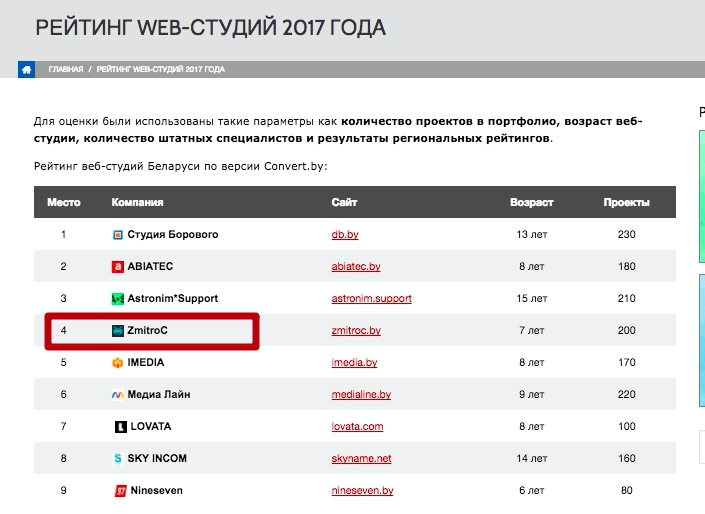Click the 170 projects value
This screenshot has width=705, height=514.
pos(626,362)
